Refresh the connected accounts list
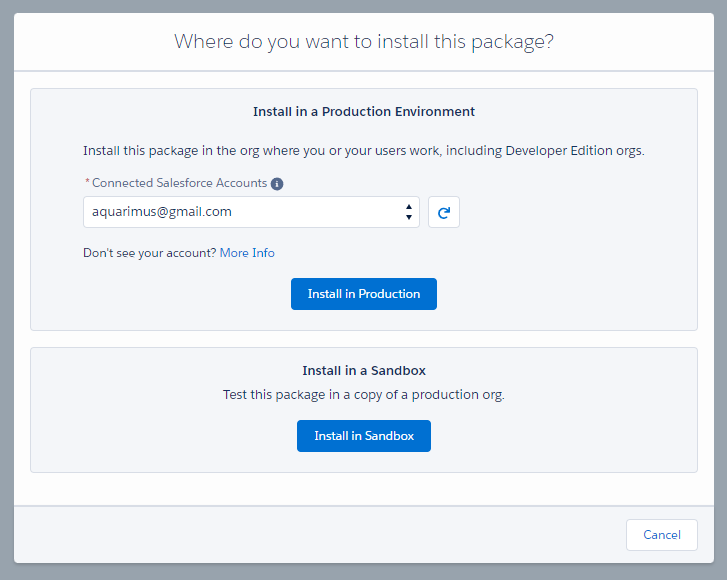This screenshot has width=727, height=580. pos(444,212)
